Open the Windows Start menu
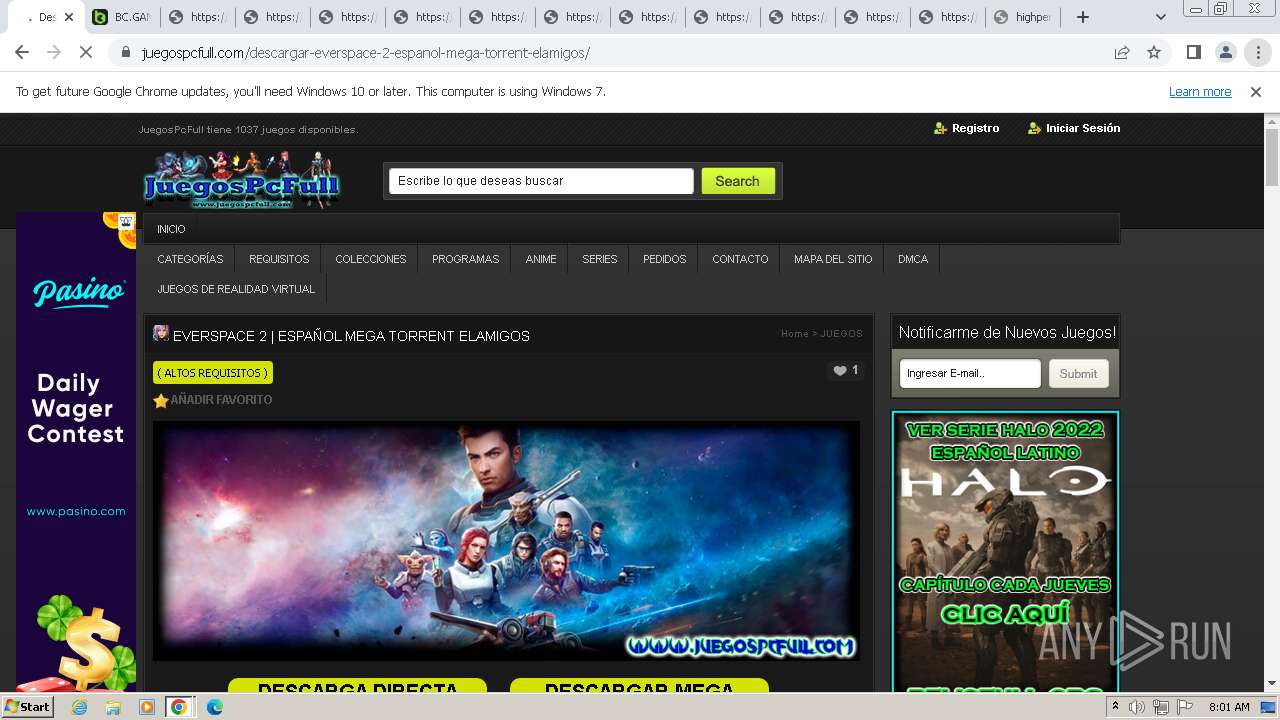The height and width of the screenshot is (720, 1280). (x=28, y=707)
